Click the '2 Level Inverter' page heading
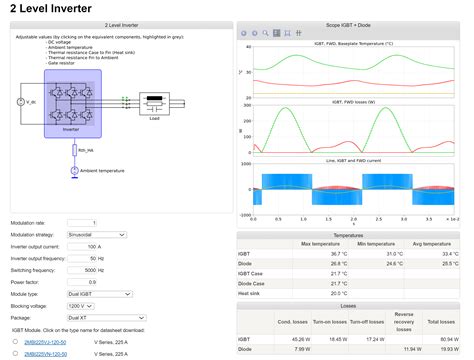 pos(51,8)
